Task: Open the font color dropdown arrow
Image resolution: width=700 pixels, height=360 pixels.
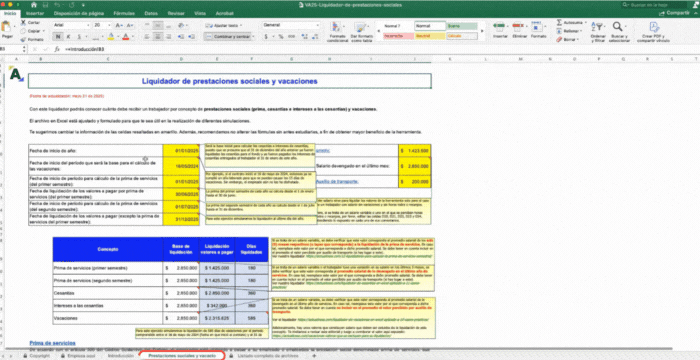Action: tap(132, 37)
